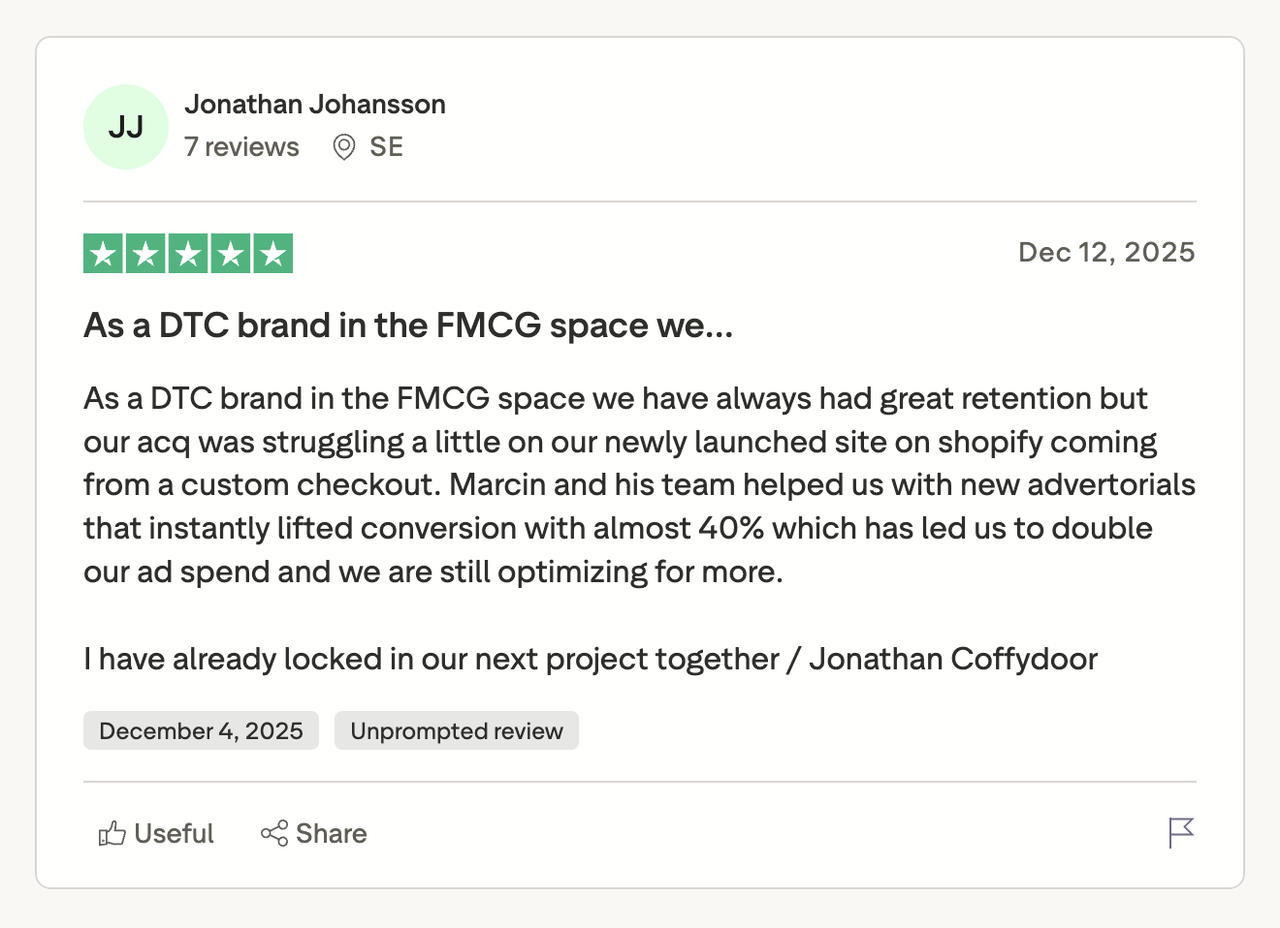Click the review body paragraph about advertorials

point(639,485)
